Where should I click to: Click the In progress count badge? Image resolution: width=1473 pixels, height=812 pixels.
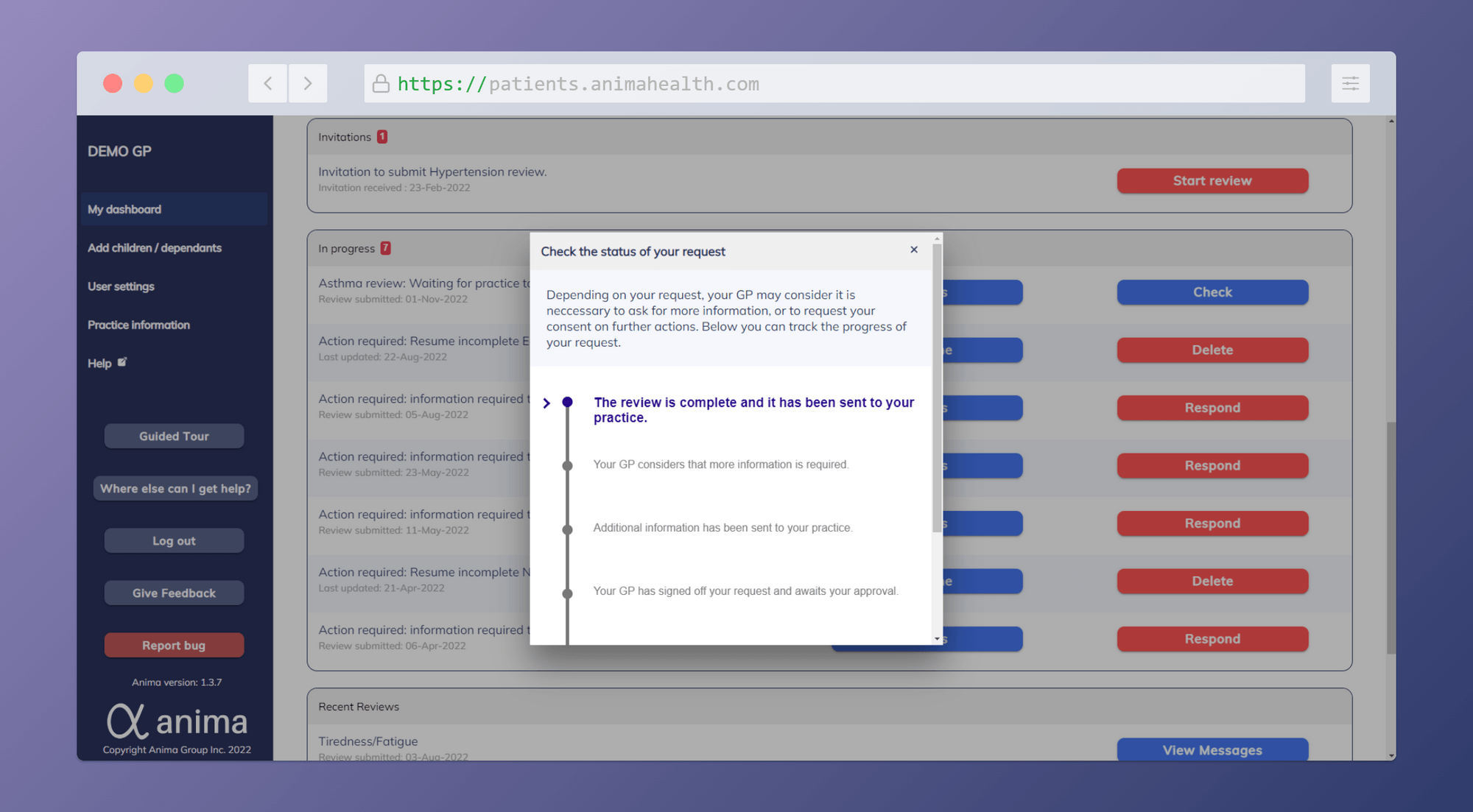click(385, 248)
